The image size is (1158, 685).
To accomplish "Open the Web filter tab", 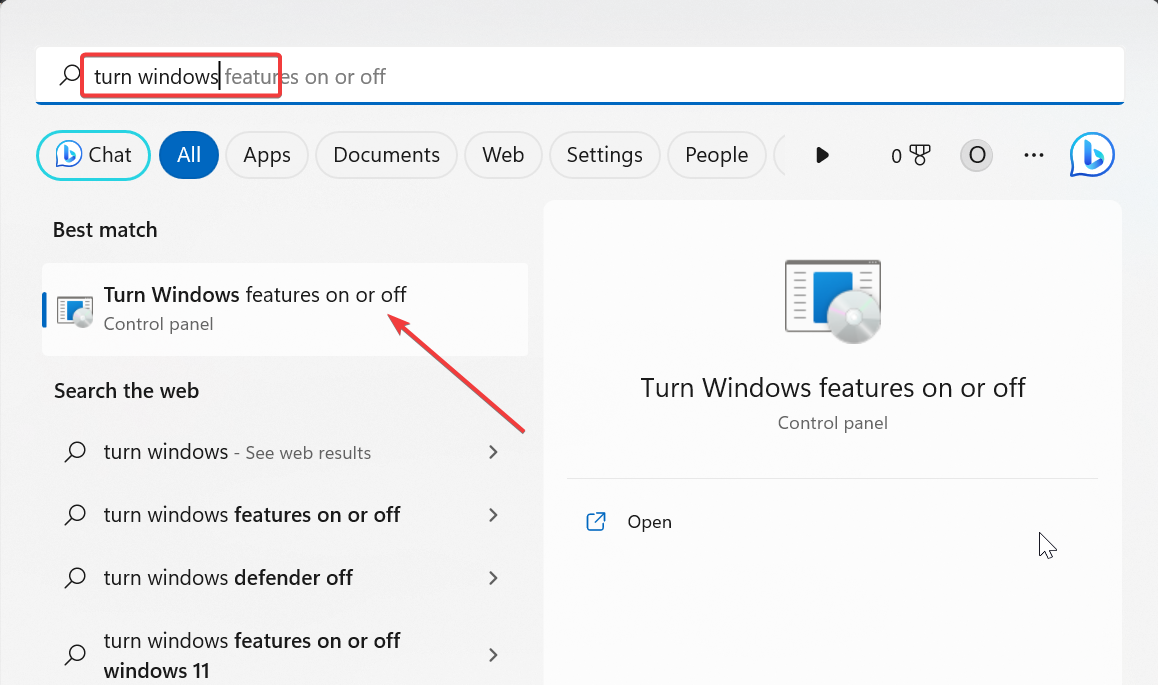I will click(x=503, y=155).
